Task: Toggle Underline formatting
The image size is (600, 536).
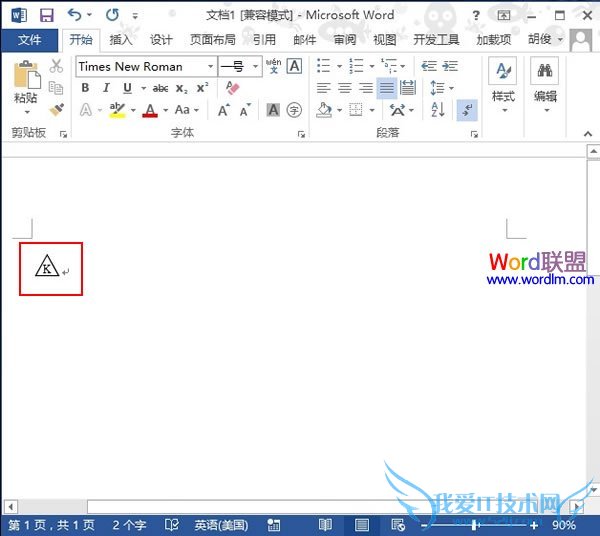Action: coord(127,88)
